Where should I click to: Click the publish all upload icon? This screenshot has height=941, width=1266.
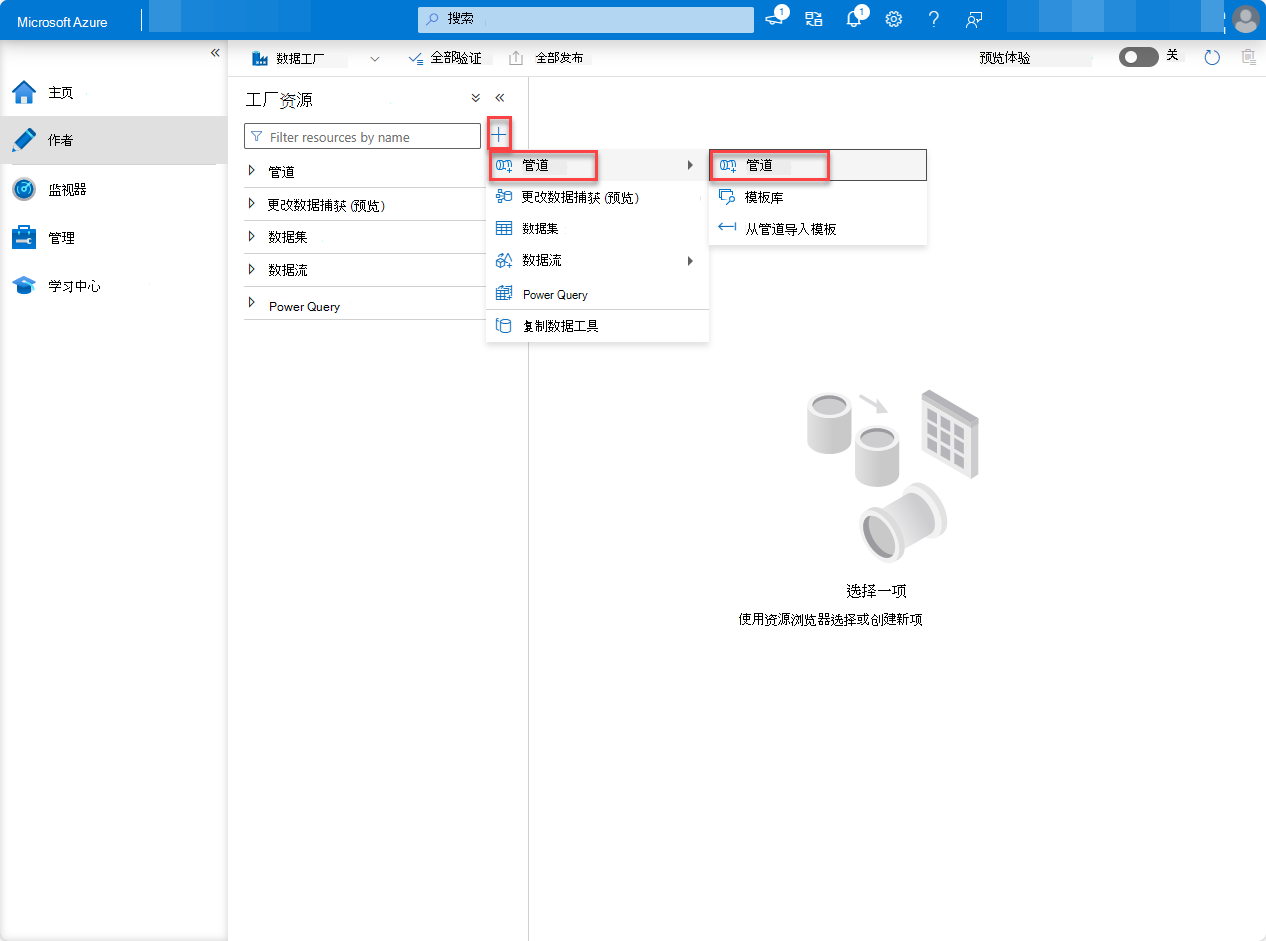(516, 58)
